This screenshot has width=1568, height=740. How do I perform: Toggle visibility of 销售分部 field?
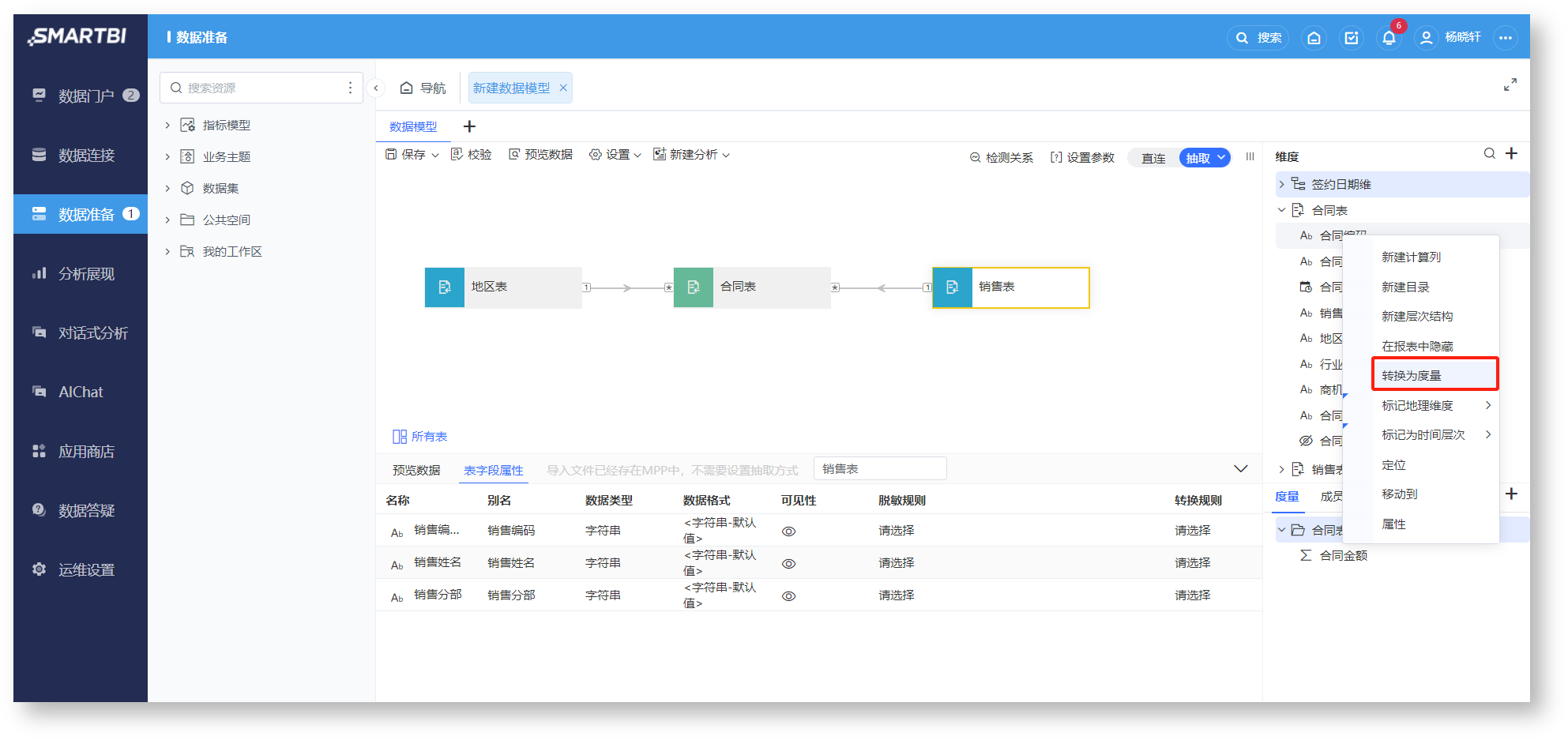[788, 596]
